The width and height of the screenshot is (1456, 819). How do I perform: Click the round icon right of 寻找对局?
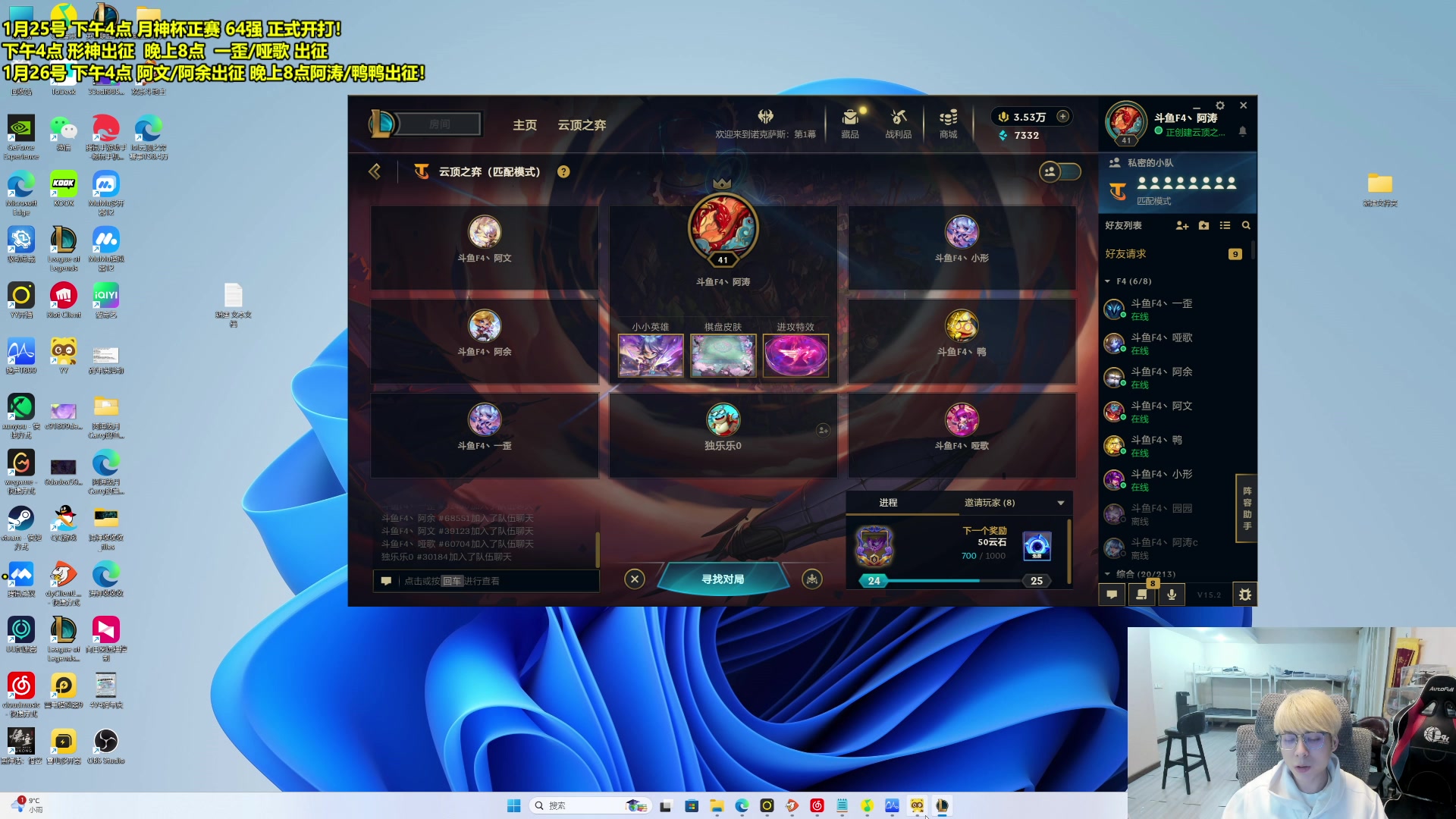pos(812,579)
